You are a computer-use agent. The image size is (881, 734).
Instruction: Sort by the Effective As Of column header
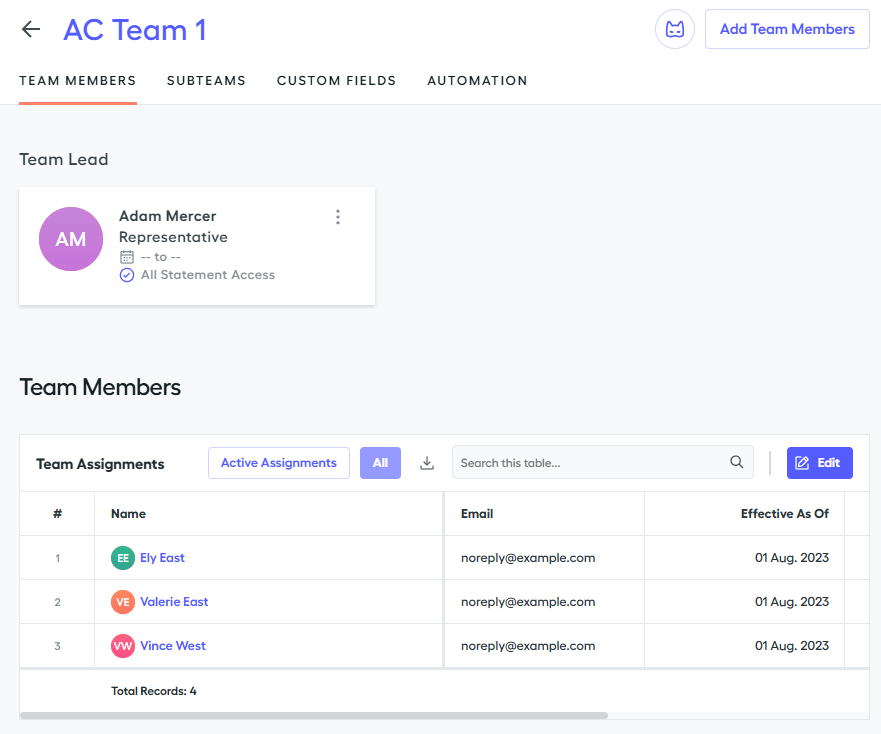[x=784, y=514]
